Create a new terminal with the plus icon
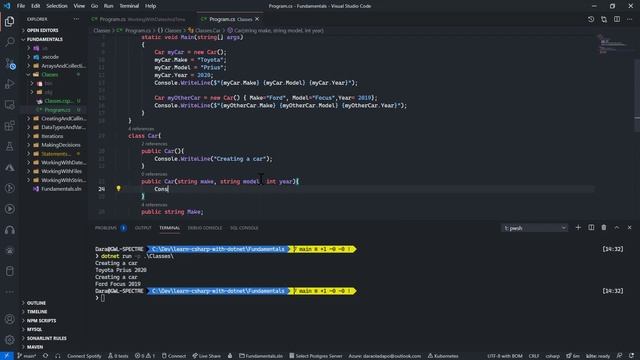The image size is (640, 360). (578, 228)
